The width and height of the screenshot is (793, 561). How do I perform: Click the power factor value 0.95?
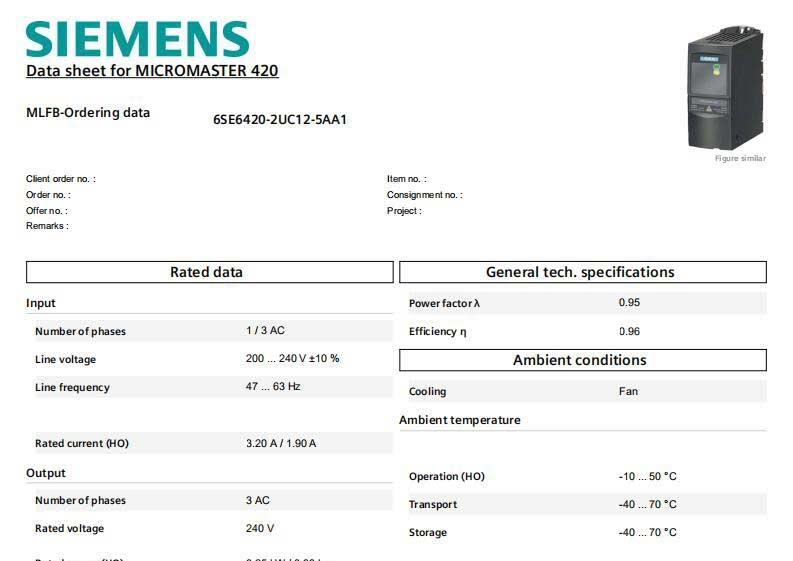tap(629, 302)
